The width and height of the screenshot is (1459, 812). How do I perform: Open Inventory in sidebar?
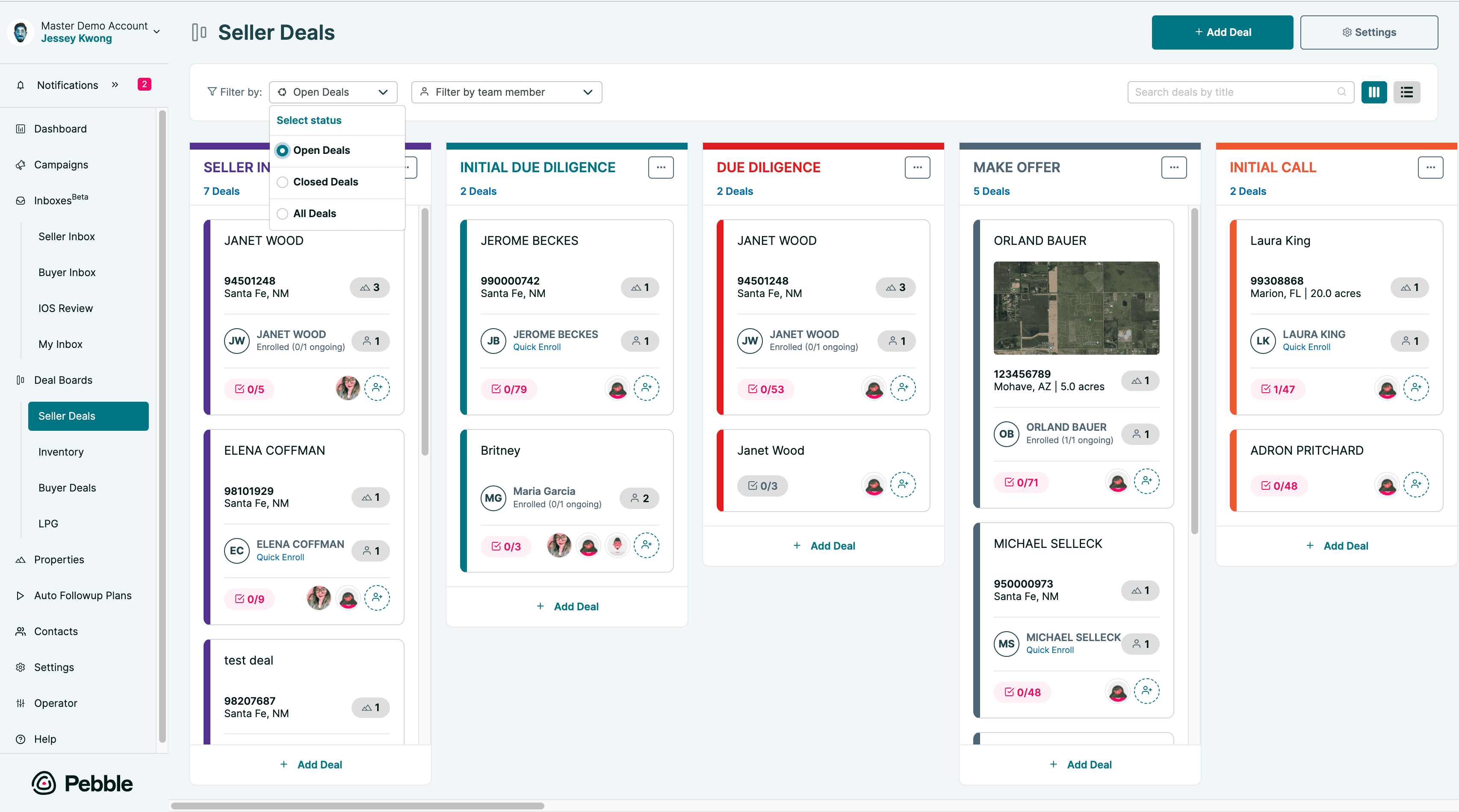pyautogui.click(x=61, y=451)
